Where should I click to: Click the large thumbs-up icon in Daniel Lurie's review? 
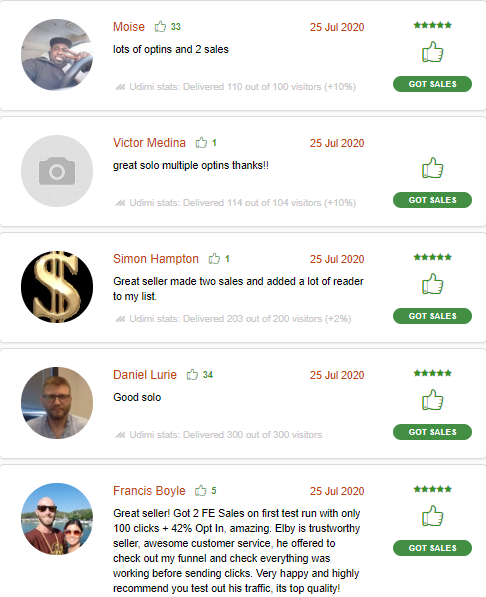pyautogui.click(x=433, y=400)
